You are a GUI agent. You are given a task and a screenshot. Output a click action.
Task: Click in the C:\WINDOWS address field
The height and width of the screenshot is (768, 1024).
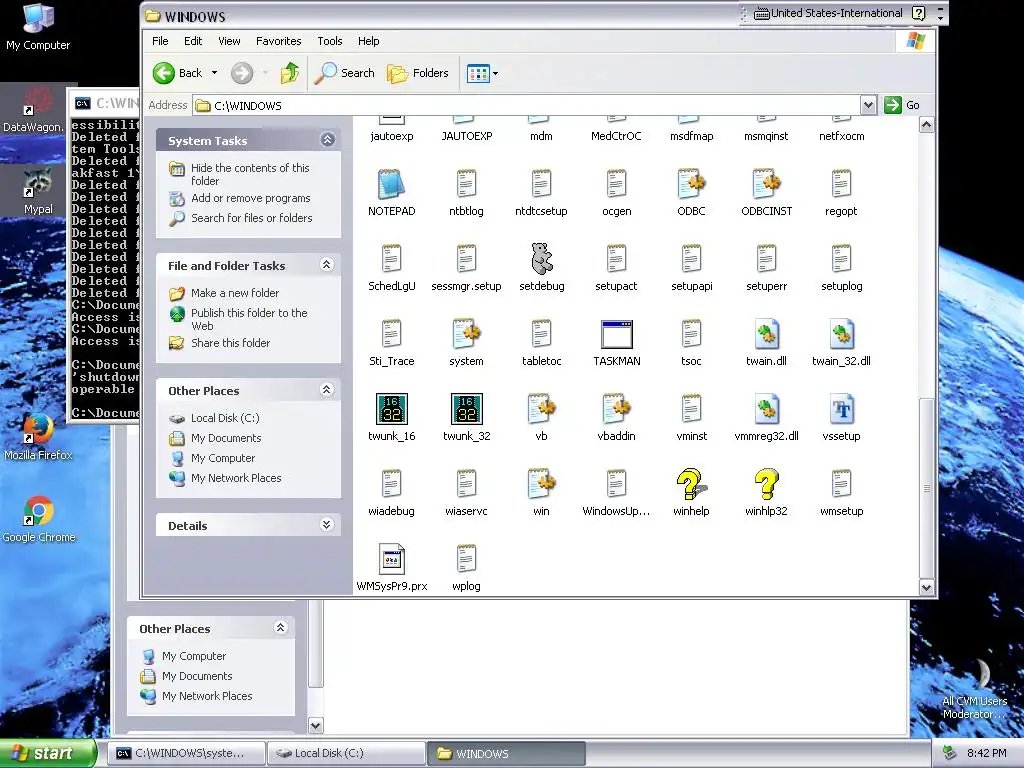coord(526,105)
